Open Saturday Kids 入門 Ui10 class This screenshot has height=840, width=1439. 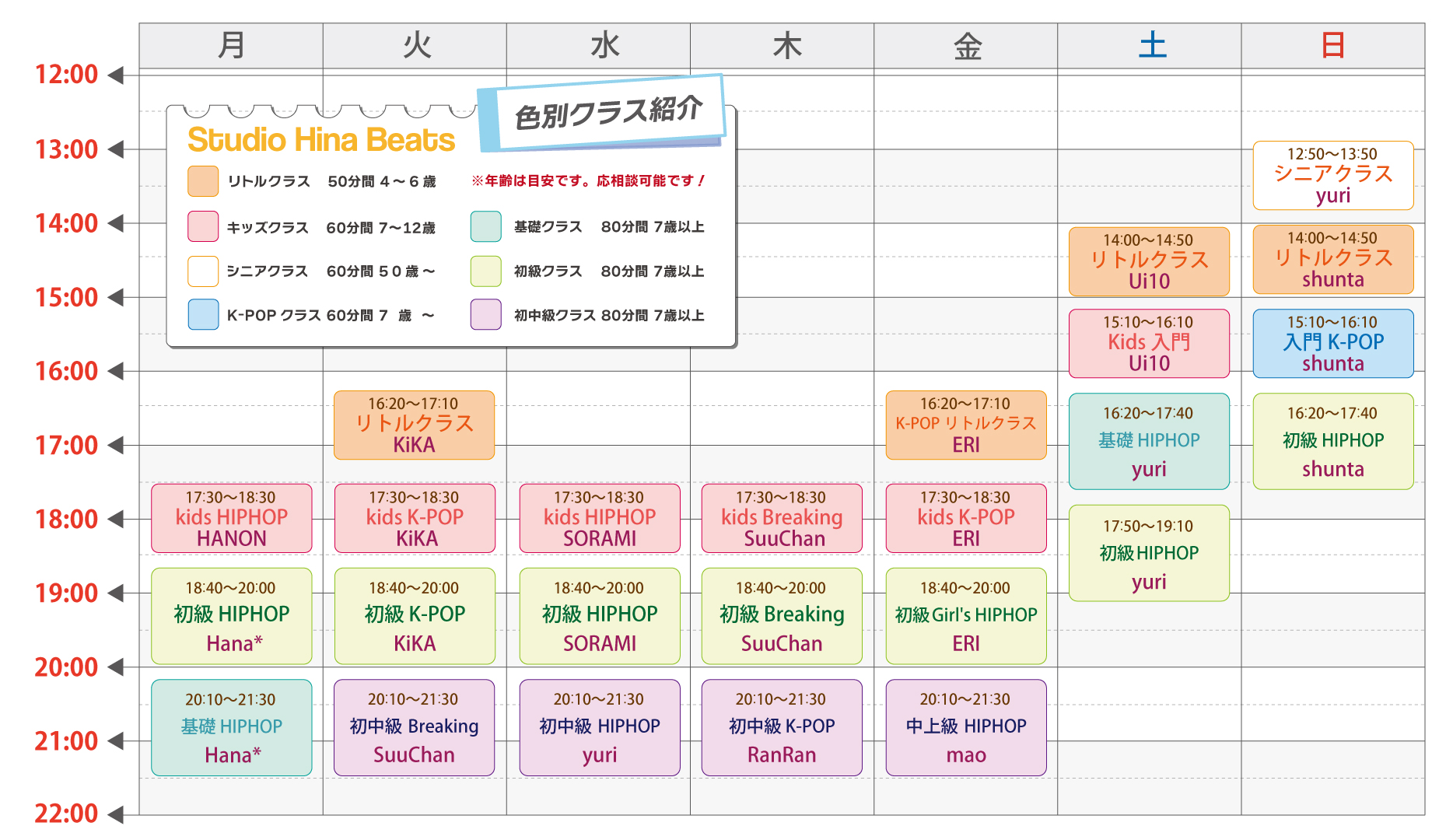click(1149, 343)
